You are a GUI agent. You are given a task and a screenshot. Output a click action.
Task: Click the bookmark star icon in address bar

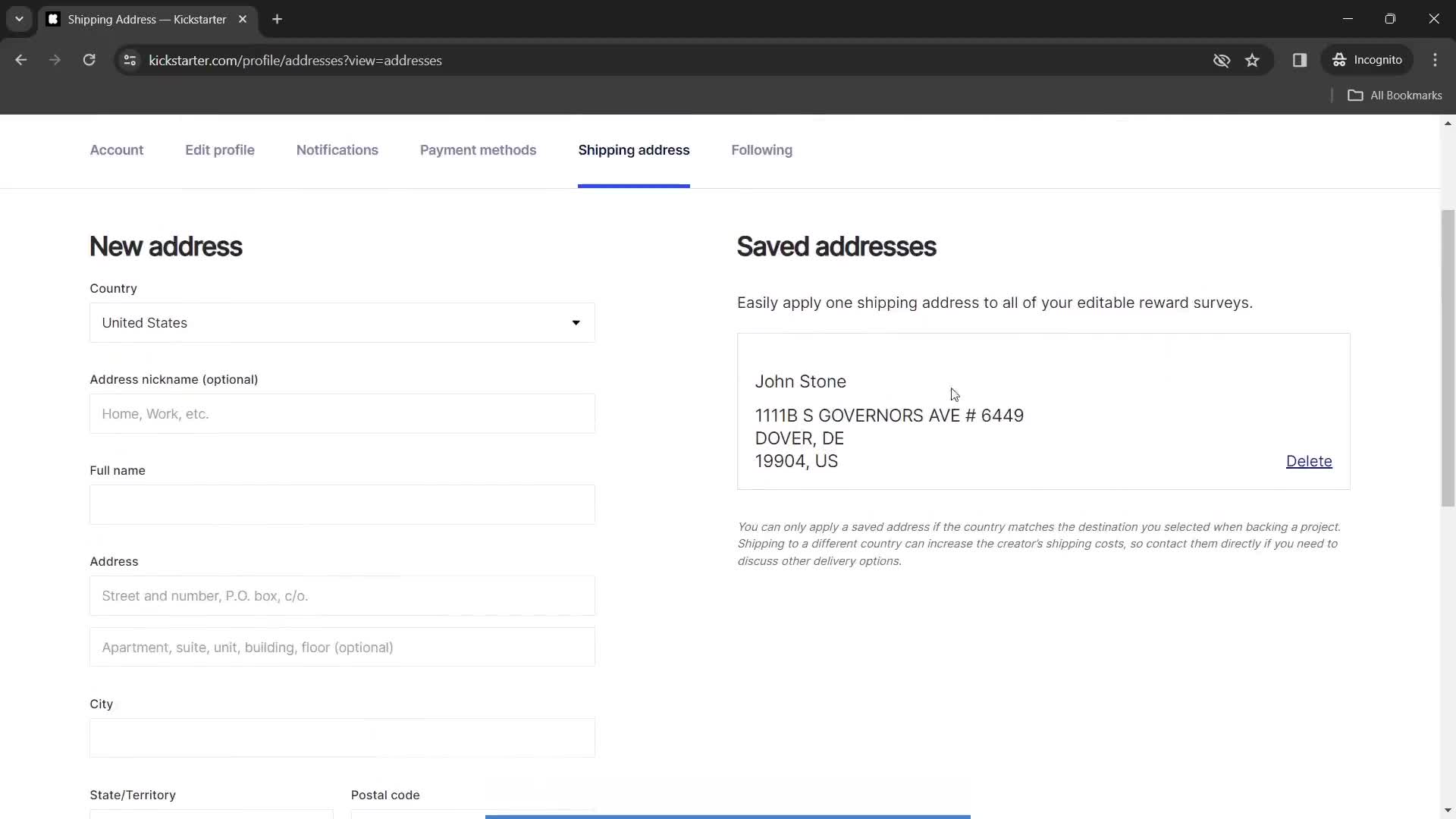[1254, 60]
